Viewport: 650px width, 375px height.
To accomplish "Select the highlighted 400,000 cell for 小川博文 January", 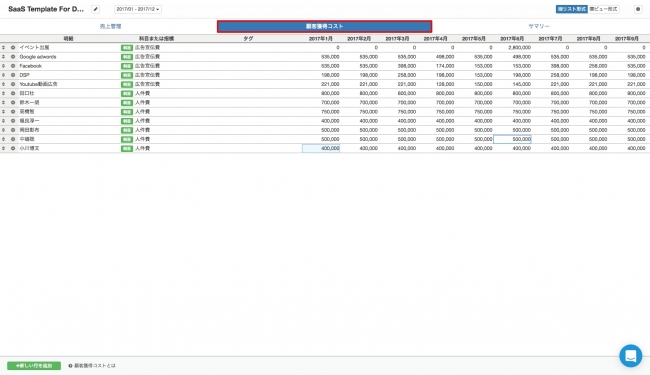I will pyautogui.click(x=321, y=148).
